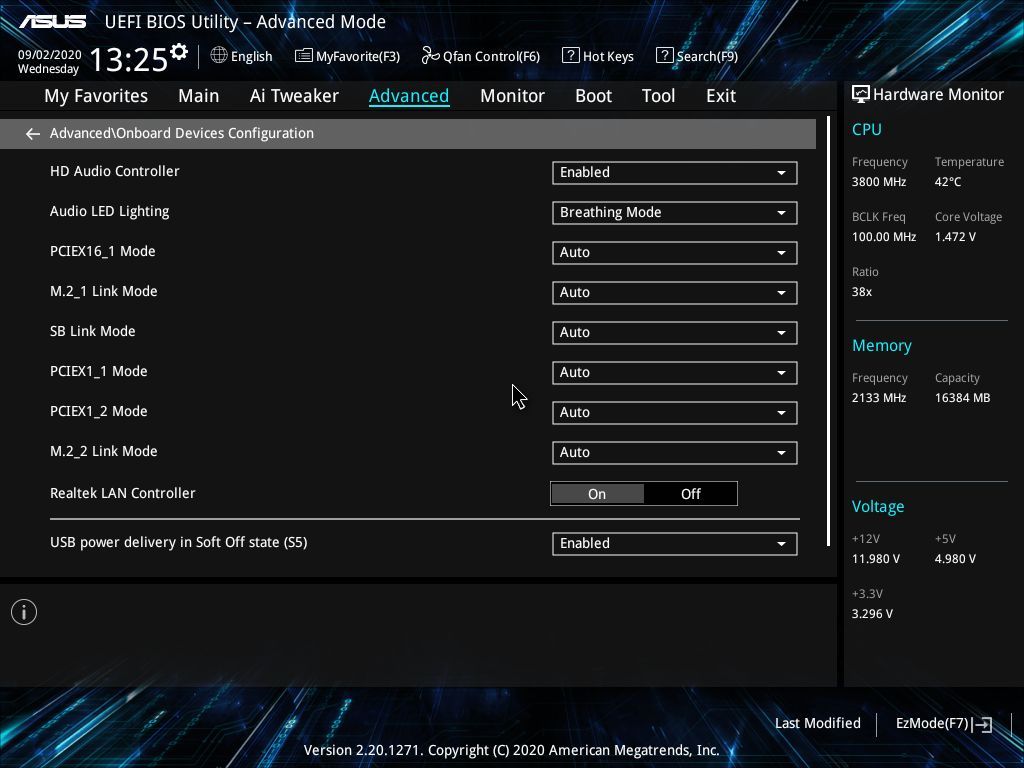Screen dimensions: 1024x768
Task: Click Core Voltage value 1.472 V
Action: pos(955,237)
